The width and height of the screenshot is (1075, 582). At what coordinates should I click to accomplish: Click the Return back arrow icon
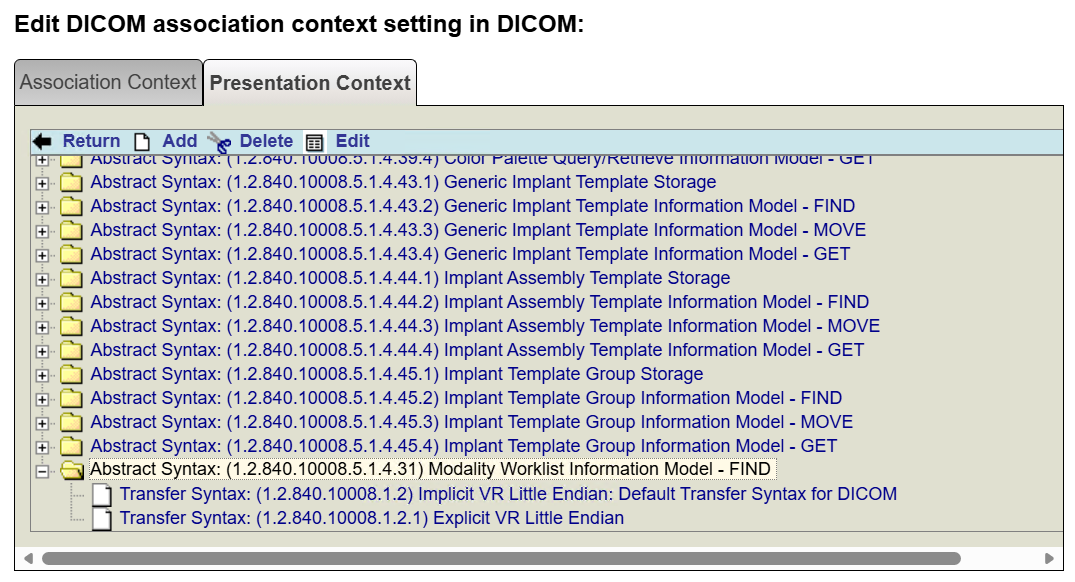42,142
